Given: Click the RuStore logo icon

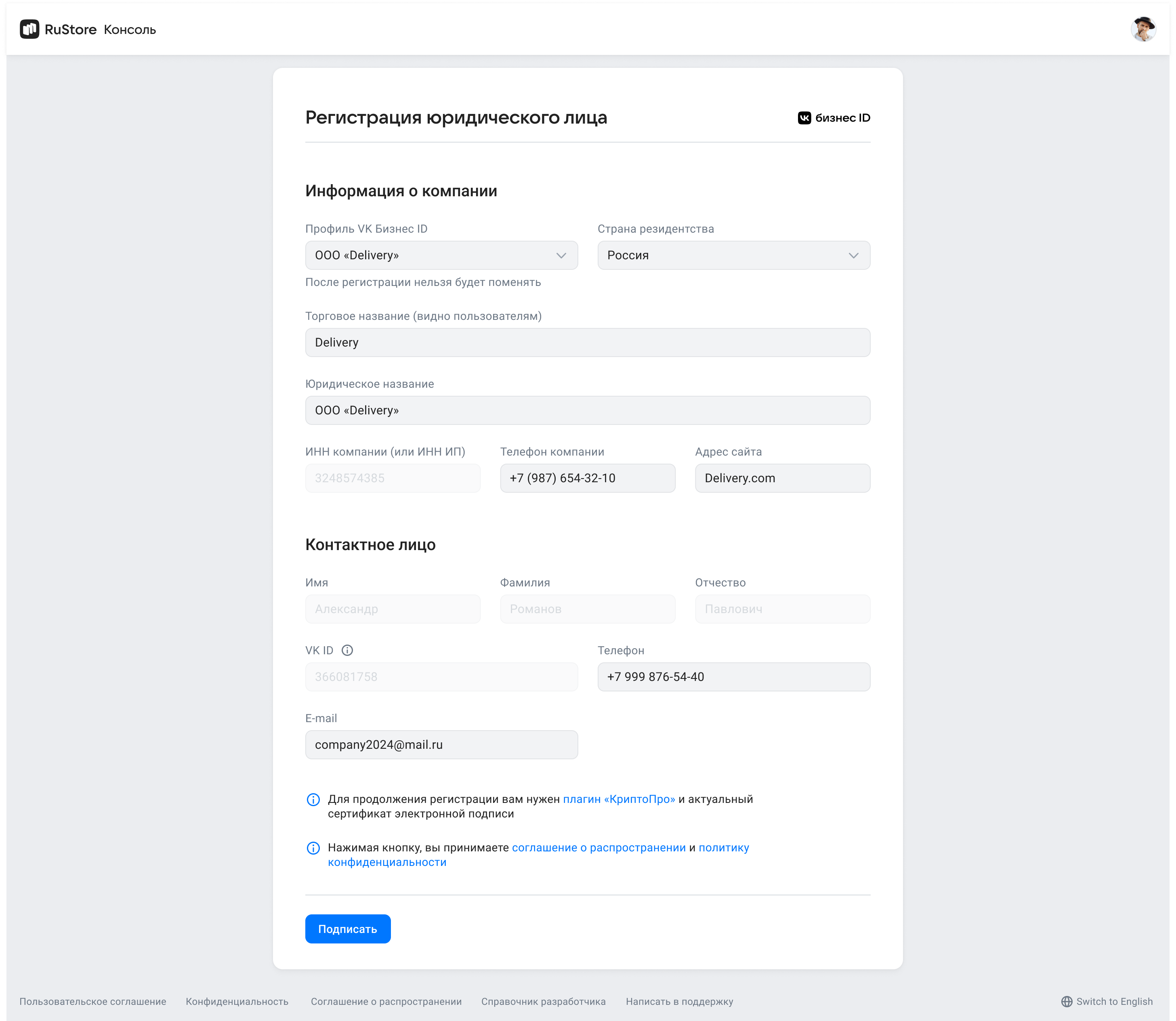Looking at the screenshot, I should coord(29,29).
